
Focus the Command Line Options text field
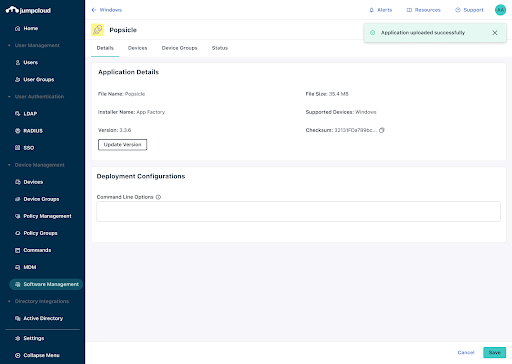click(x=298, y=211)
